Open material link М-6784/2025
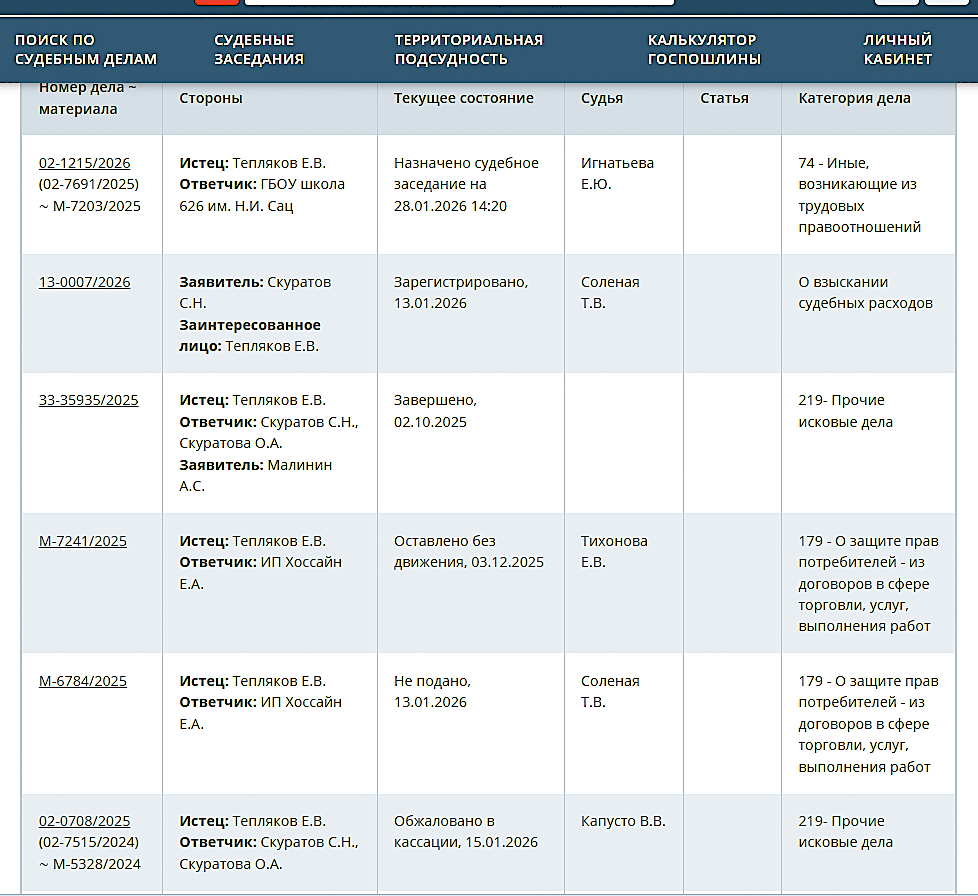 coord(82,681)
